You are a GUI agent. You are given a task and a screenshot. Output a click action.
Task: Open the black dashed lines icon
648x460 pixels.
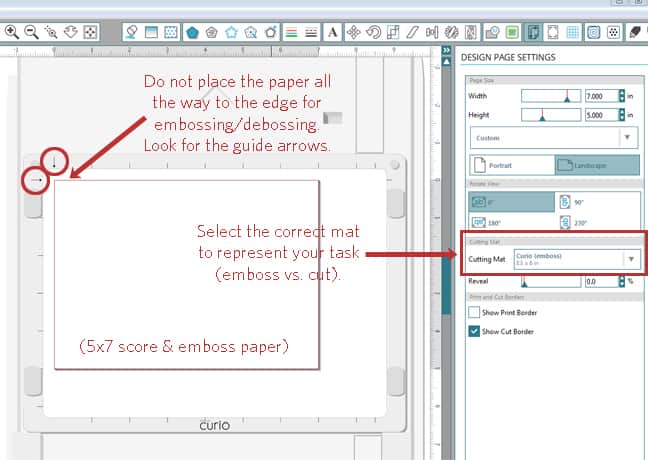[311, 32]
